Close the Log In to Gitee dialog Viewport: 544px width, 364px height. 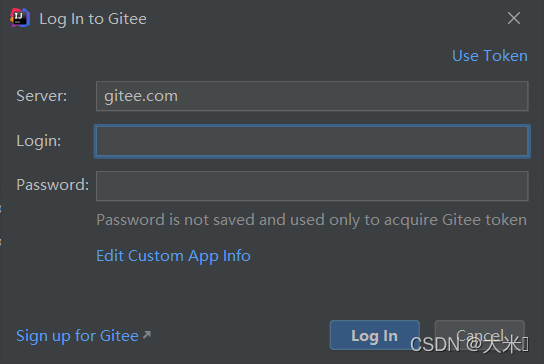[x=513, y=18]
